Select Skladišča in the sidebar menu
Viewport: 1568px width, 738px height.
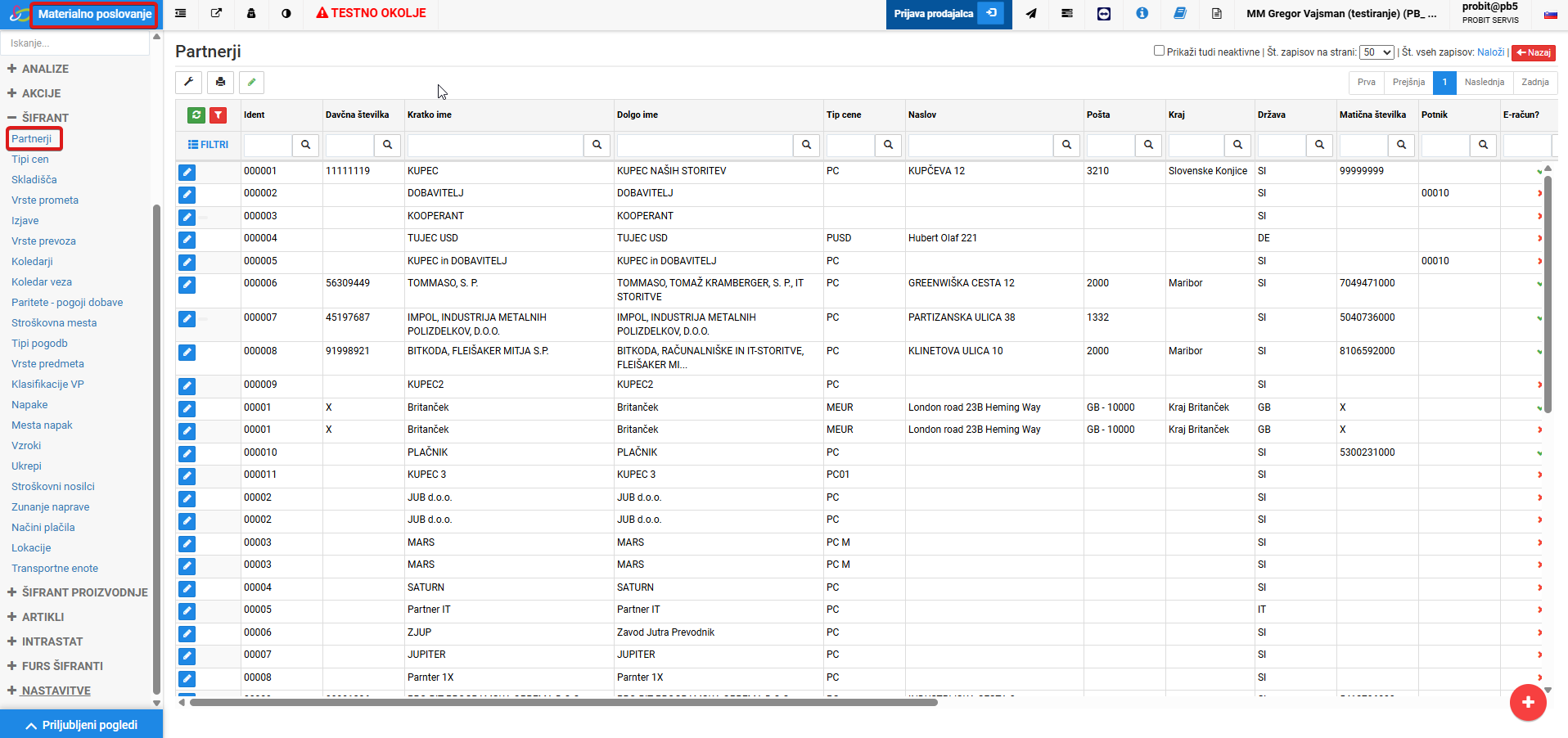pos(34,180)
